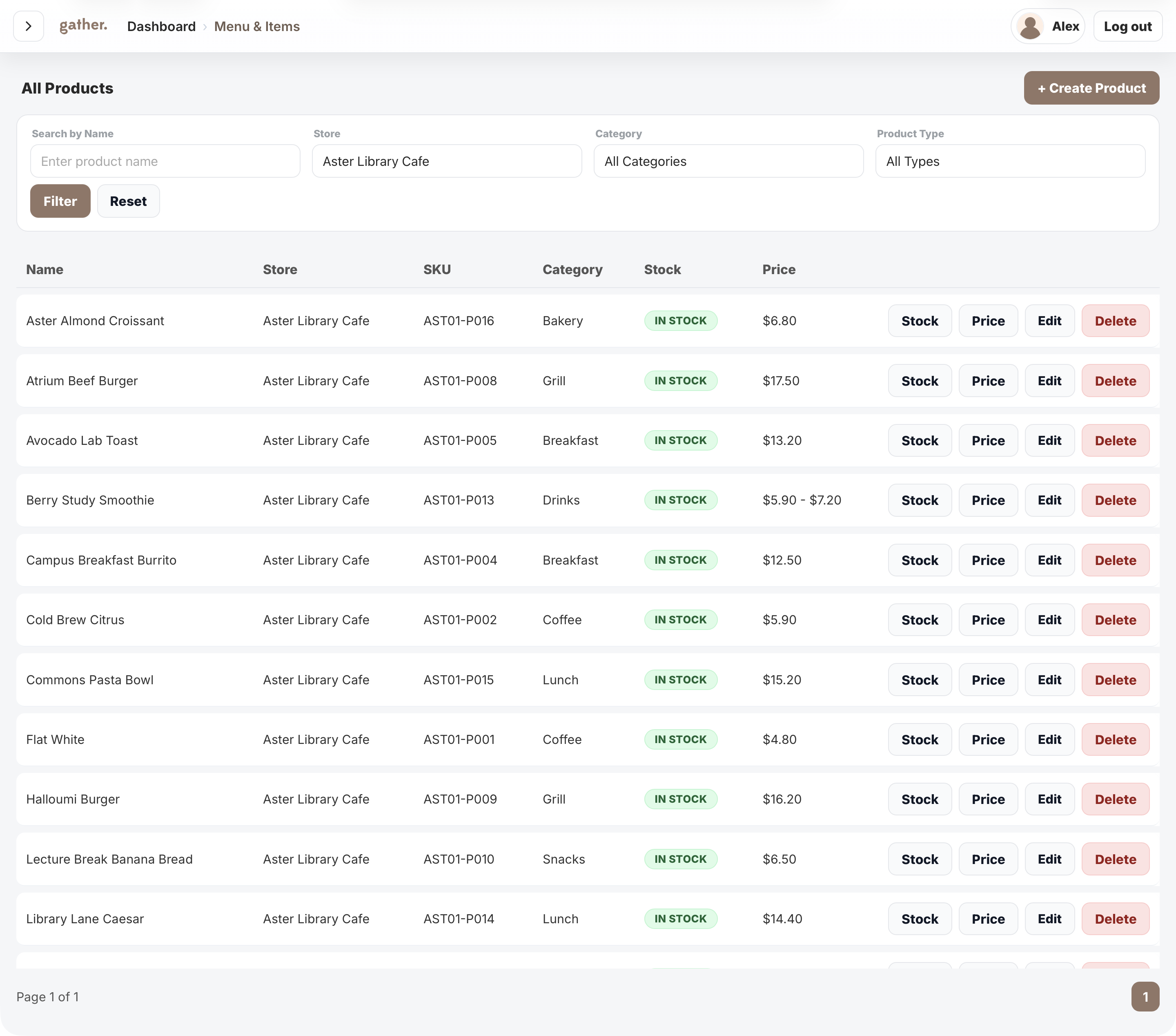This screenshot has height=1036, width=1176.
Task: Click IN STOCK badge for Flat White
Action: point(680,739)
